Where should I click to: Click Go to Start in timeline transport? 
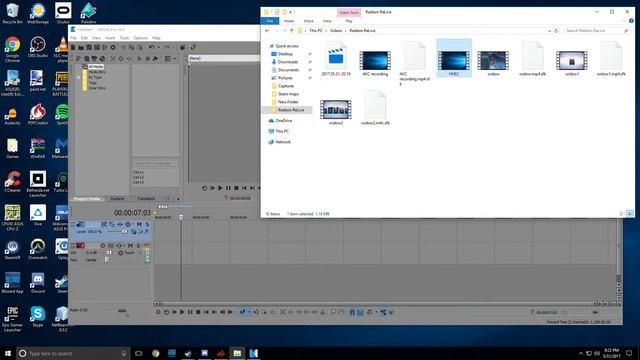(206, 312)
